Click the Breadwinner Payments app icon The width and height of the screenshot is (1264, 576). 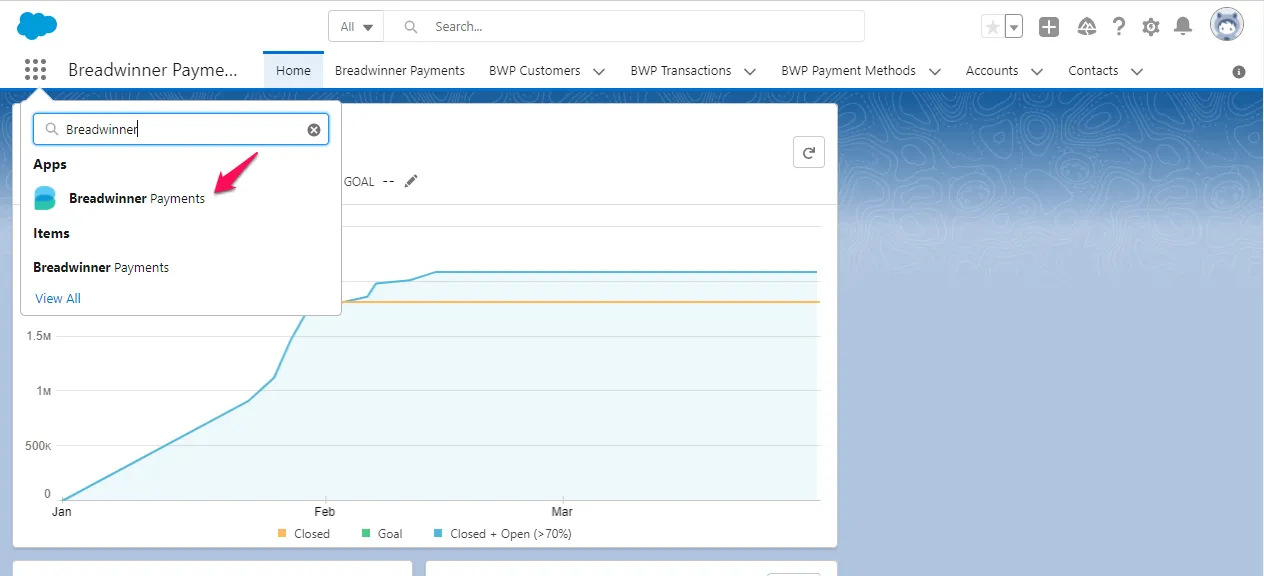(x=45, y=198)
